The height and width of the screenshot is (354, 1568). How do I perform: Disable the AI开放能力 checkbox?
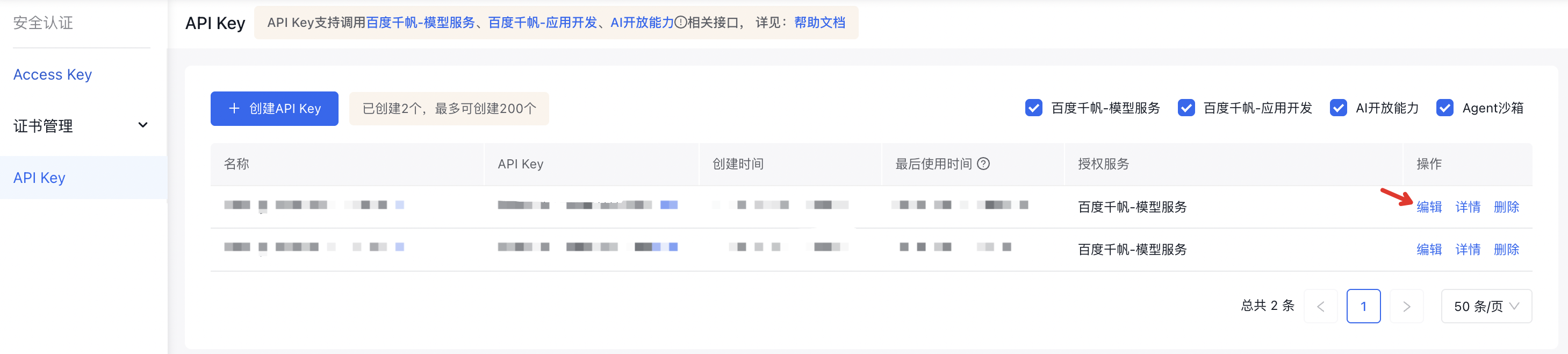[1338, 108]
